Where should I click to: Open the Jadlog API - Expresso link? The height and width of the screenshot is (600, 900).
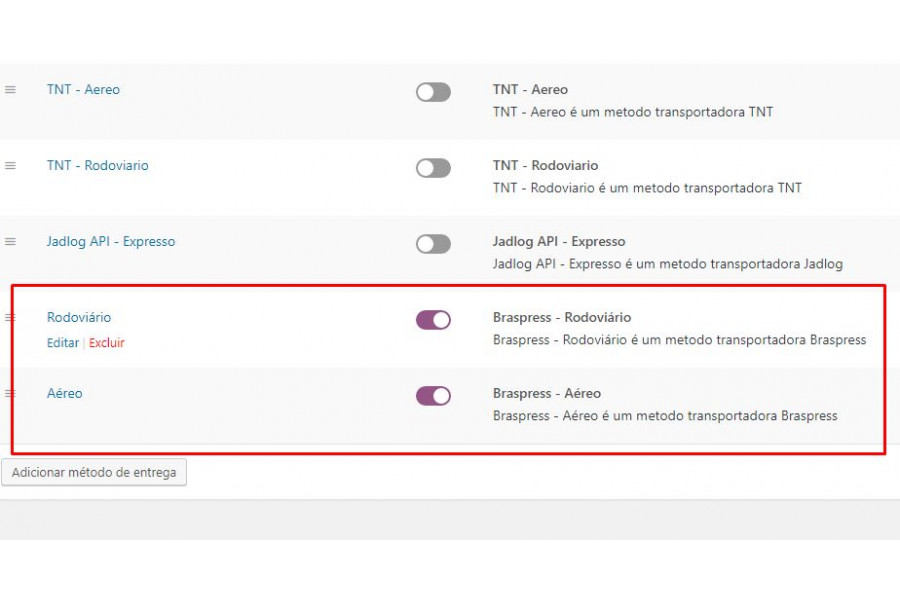(111, 242)
